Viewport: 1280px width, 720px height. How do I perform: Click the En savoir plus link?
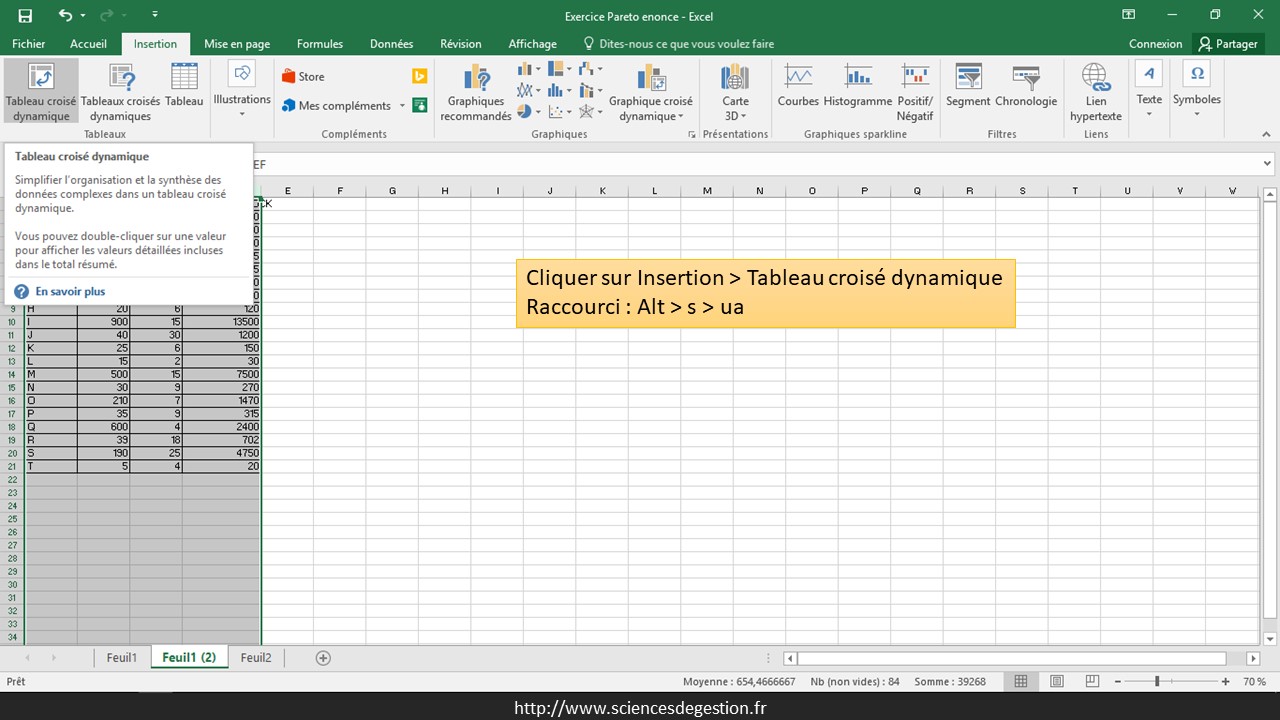[70, 291]
